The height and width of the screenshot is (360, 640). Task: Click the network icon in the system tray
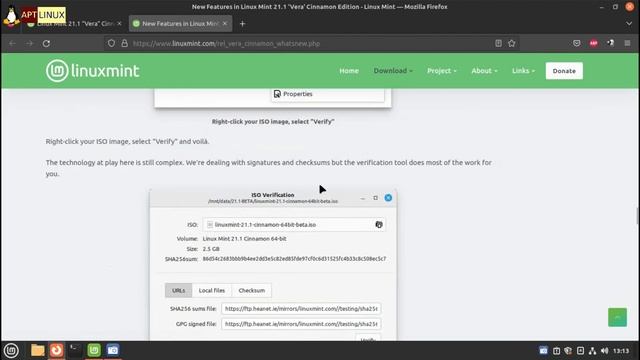(x=592, y=351)
